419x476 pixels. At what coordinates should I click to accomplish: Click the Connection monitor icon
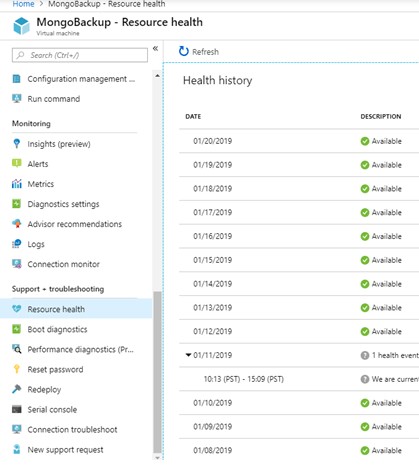pos(17,264)
